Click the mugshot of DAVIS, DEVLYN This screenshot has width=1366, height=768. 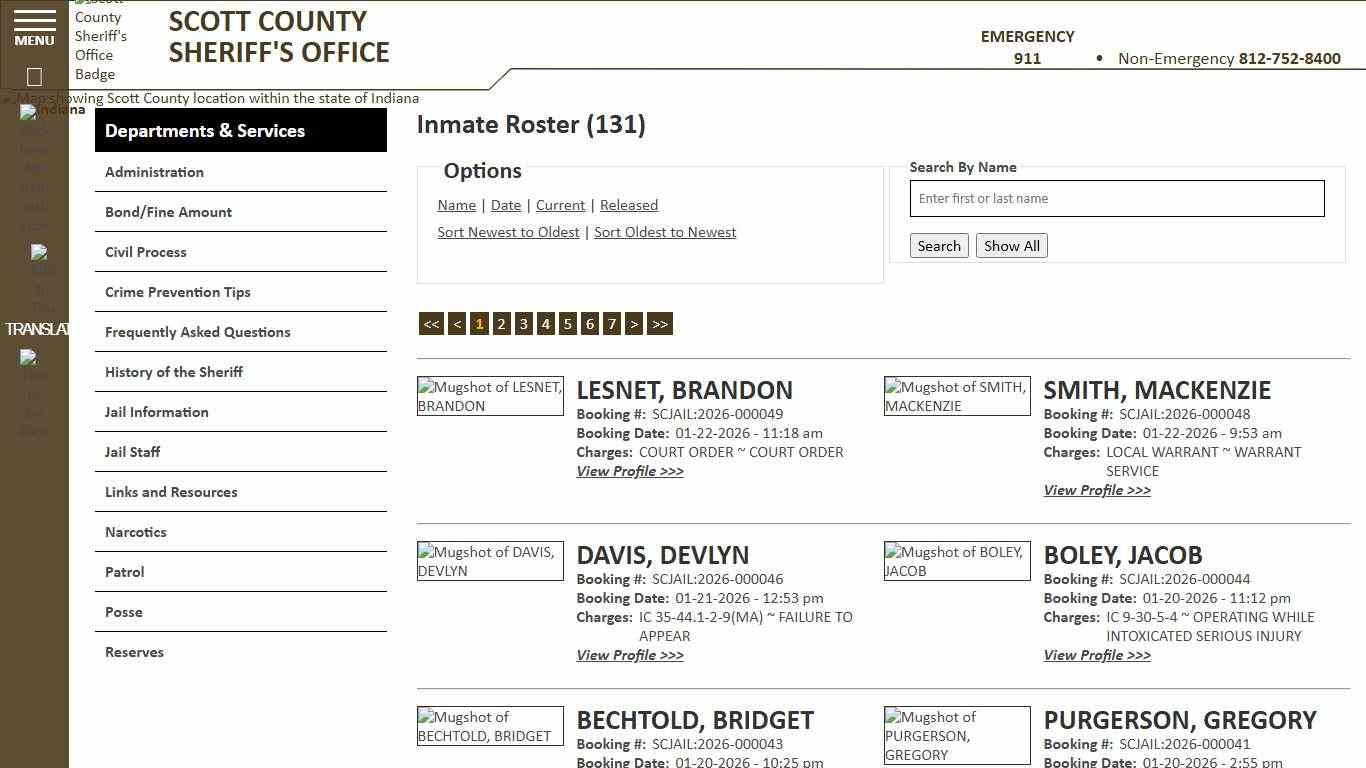pyautogui.click(x=489, y=561)
